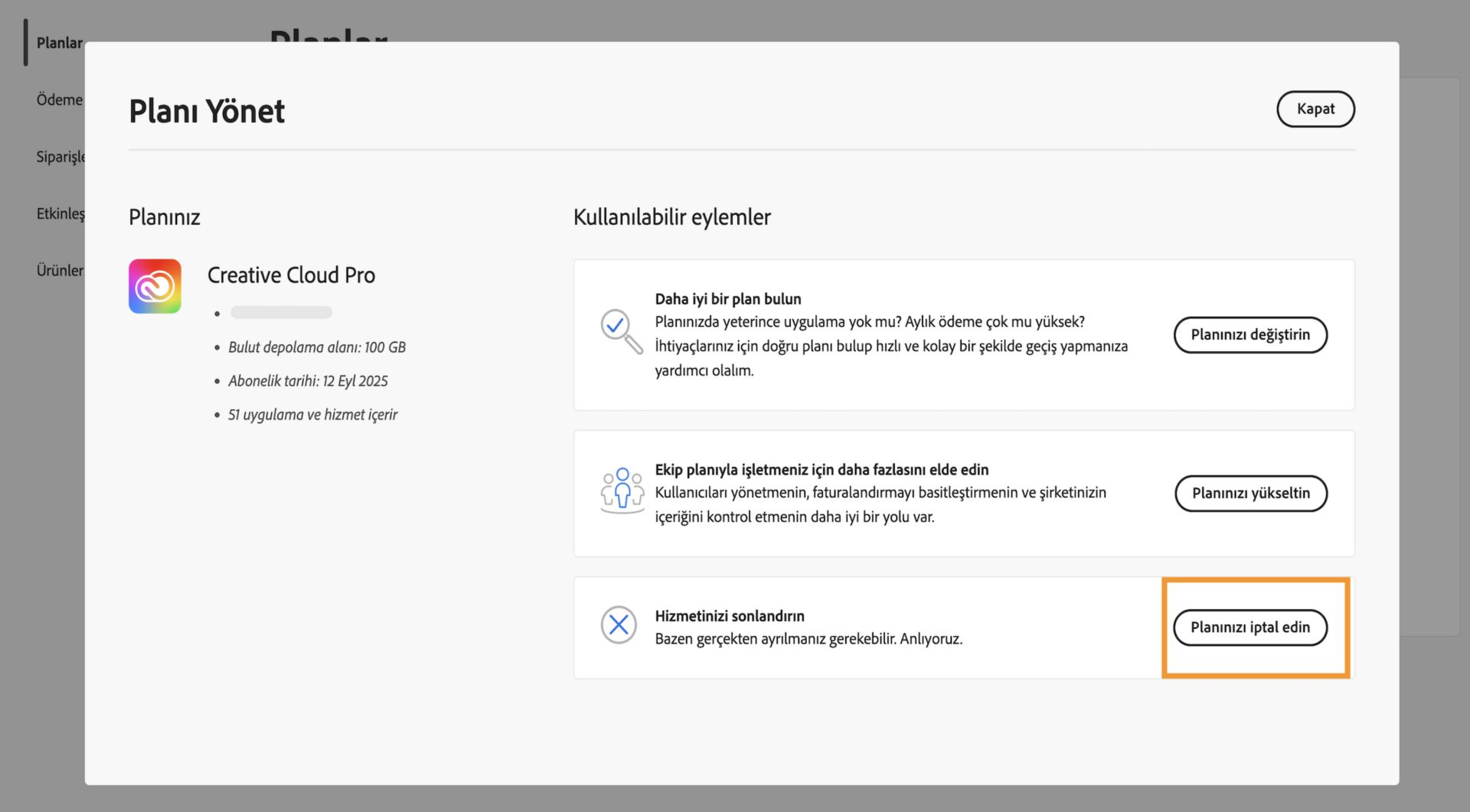Select Ödeme in the left sidebar
Screen dimensions: 1470x812
[60, 99]
